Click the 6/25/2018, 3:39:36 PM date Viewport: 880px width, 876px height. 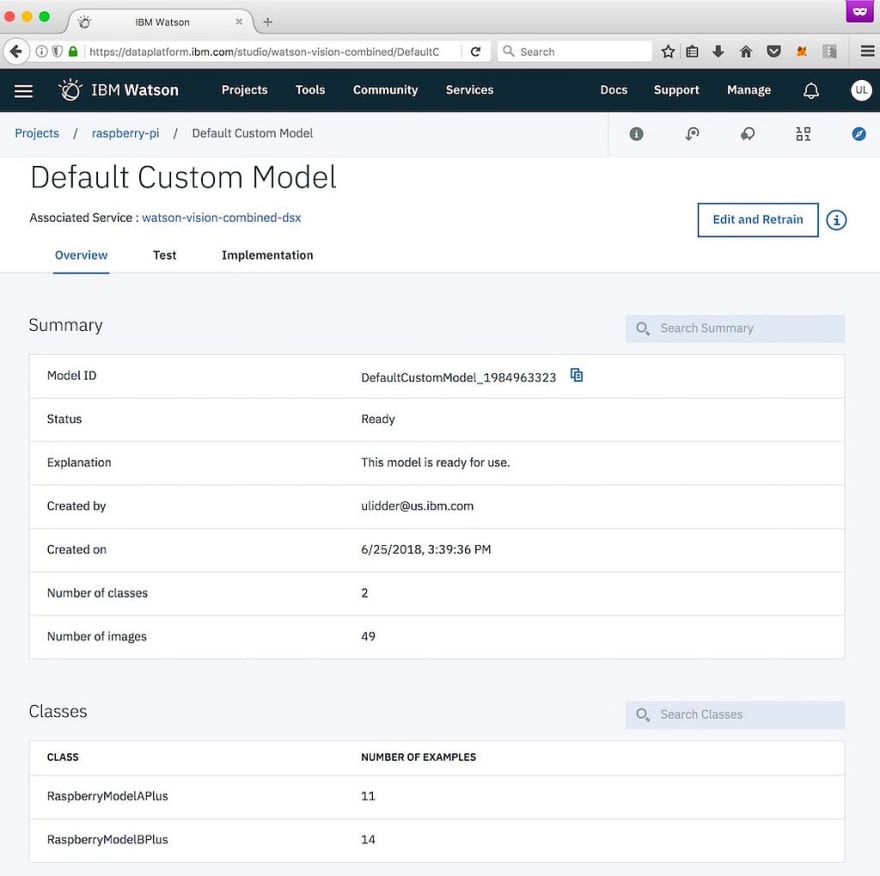(x=425, y=549)
